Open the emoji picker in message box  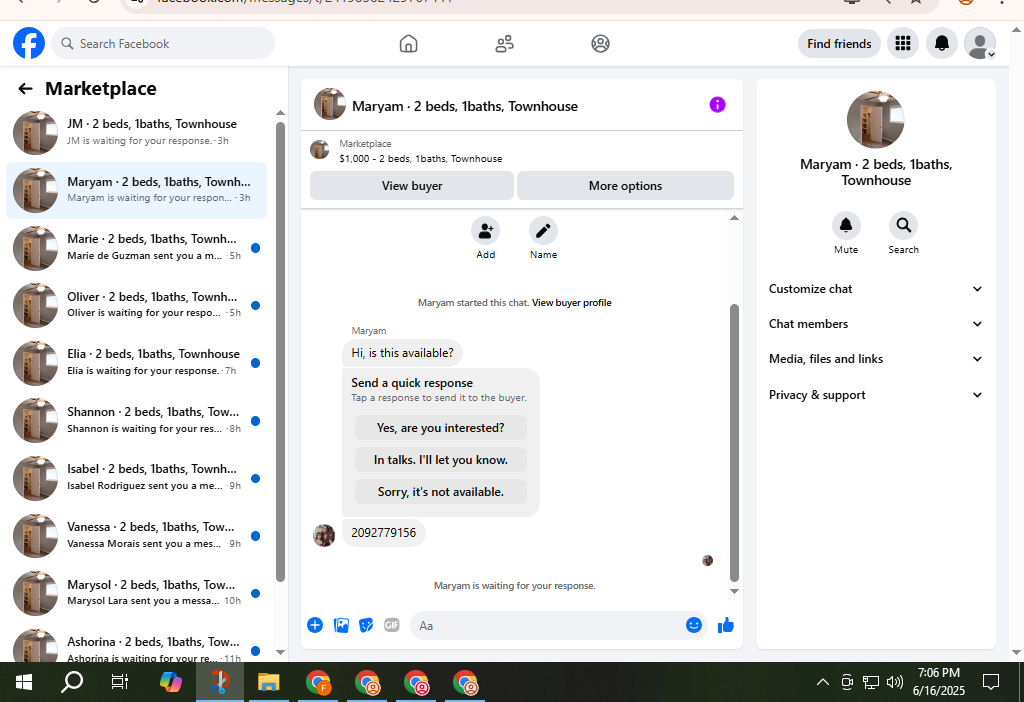[x=694, y=625]
